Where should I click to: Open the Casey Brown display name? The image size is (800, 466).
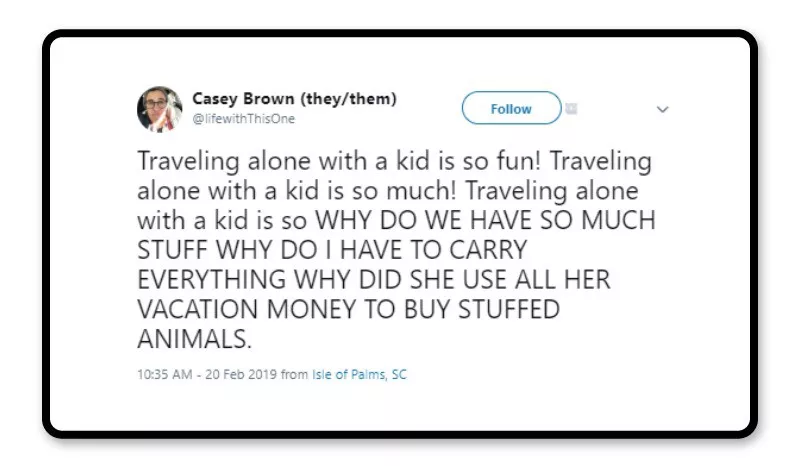point(238,99)
